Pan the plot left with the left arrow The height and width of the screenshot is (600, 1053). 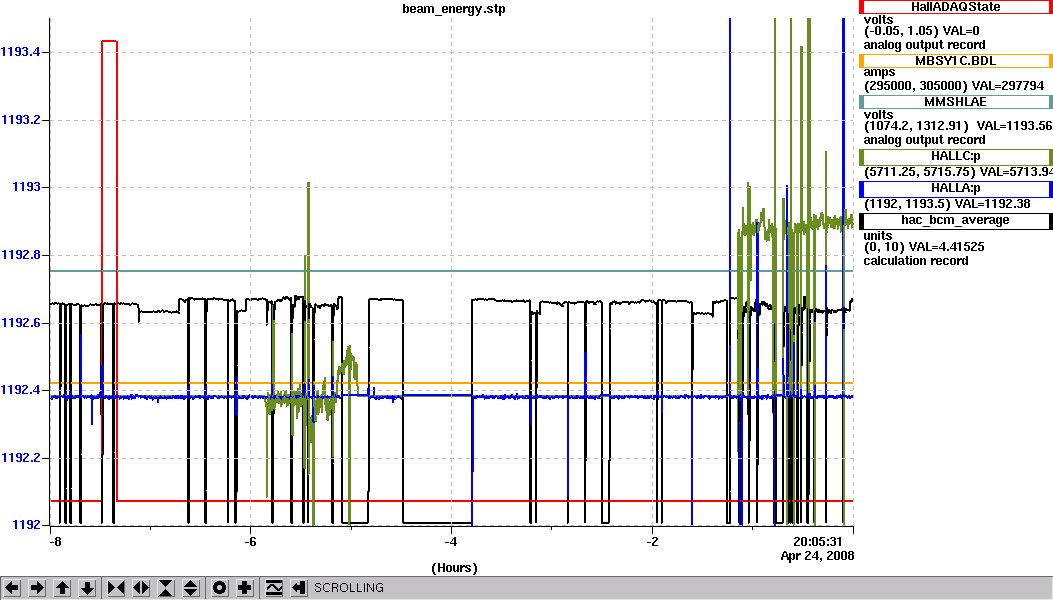click(x=12, y=588)
